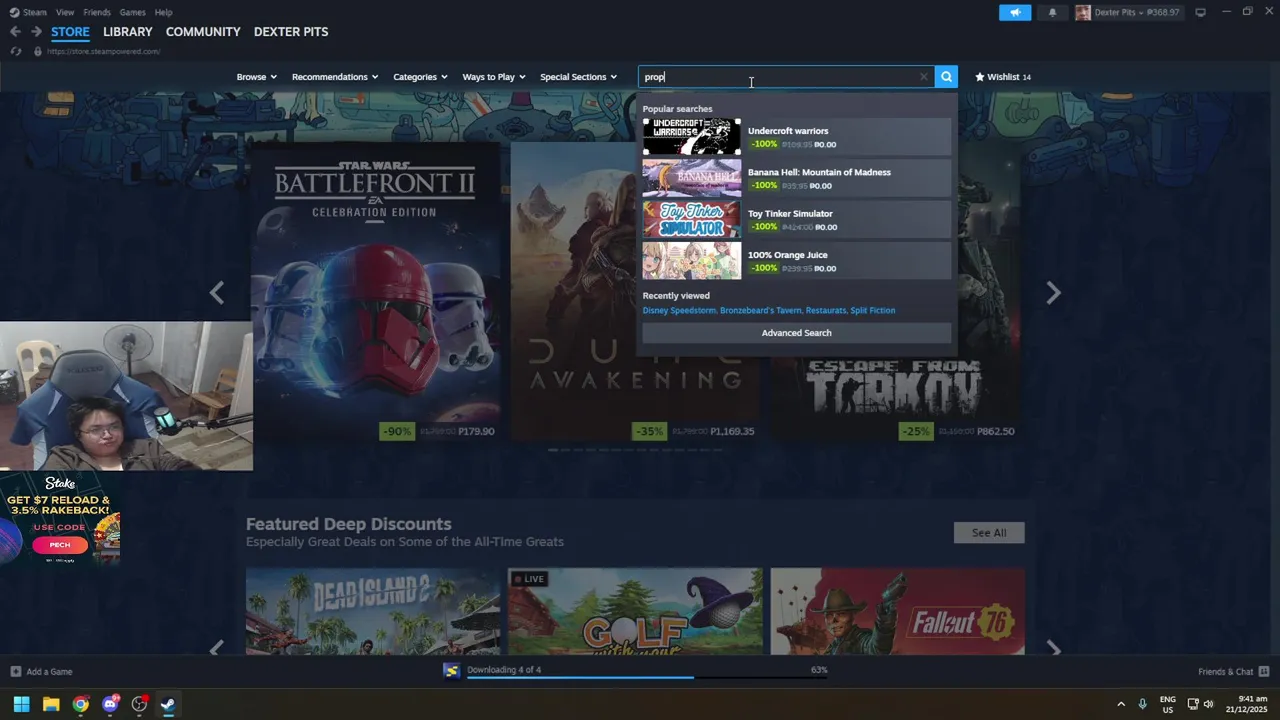Select Banana Hell: Mountain of Madness suggestion
This screenshot has height=720, width=1280.
point(796,178)
